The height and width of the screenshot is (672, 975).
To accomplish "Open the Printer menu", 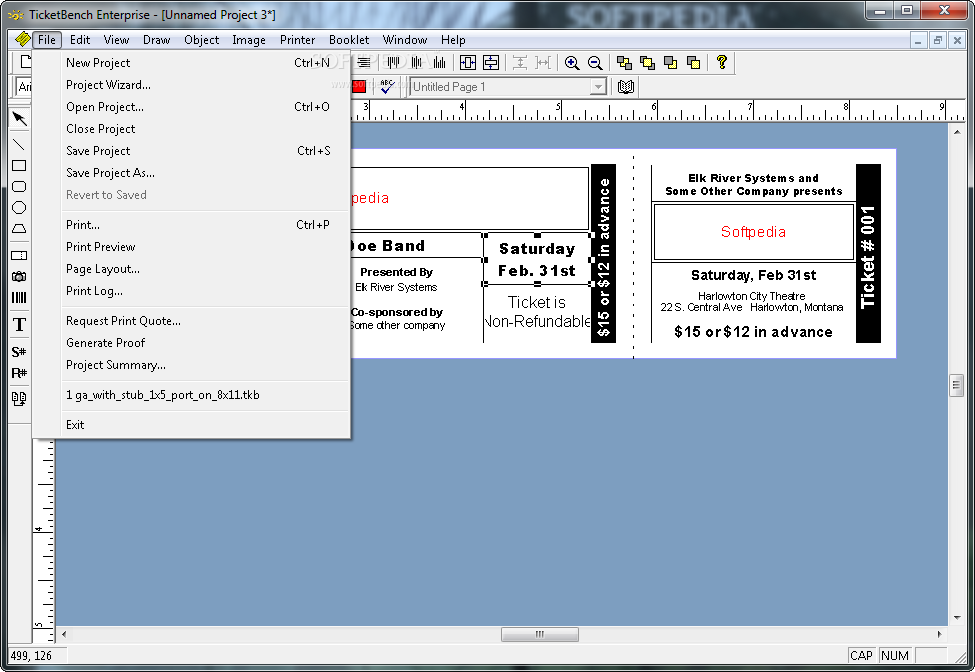I will pos(297,40).
